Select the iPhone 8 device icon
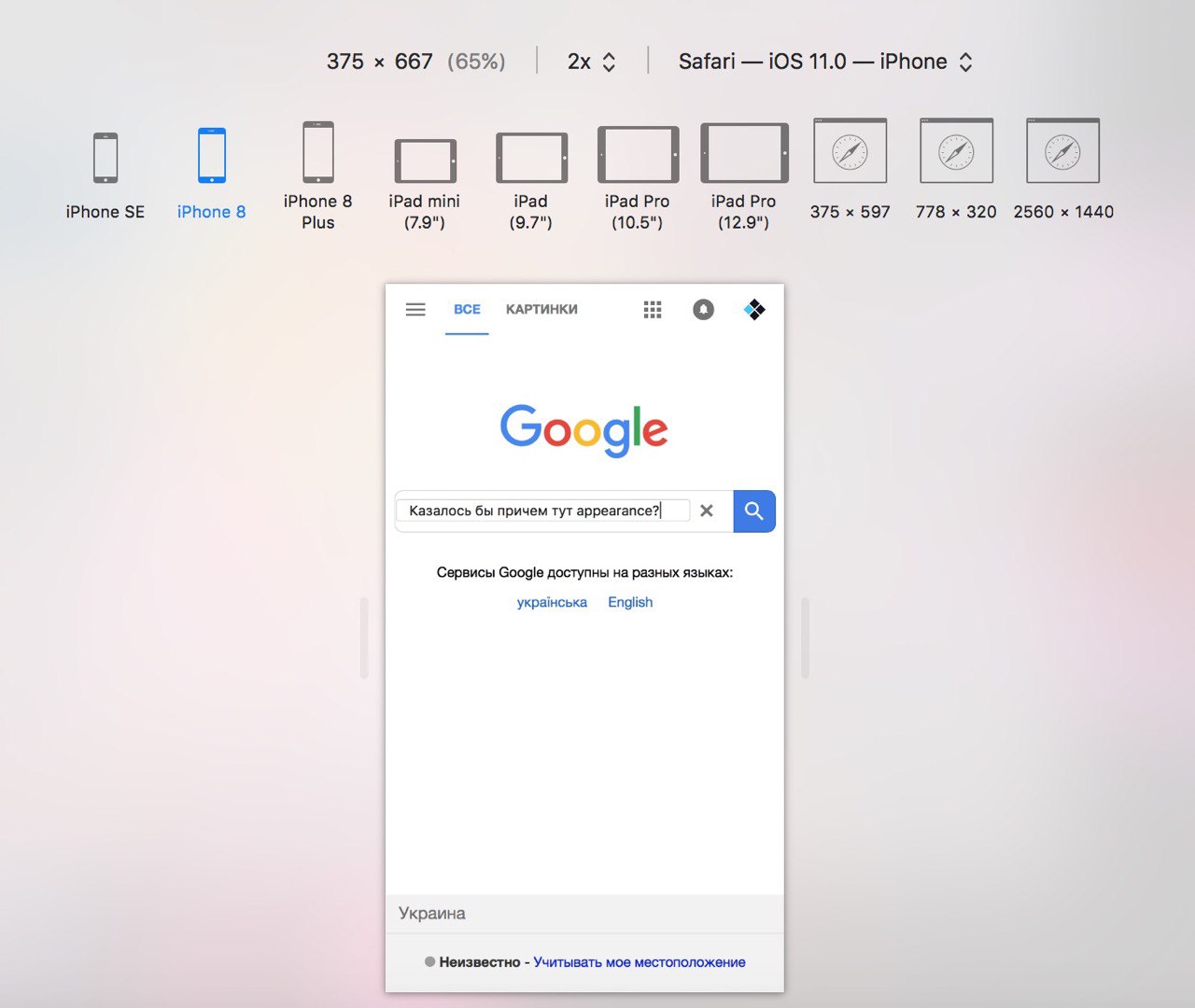1195x1008 pixels. (212, 156)
